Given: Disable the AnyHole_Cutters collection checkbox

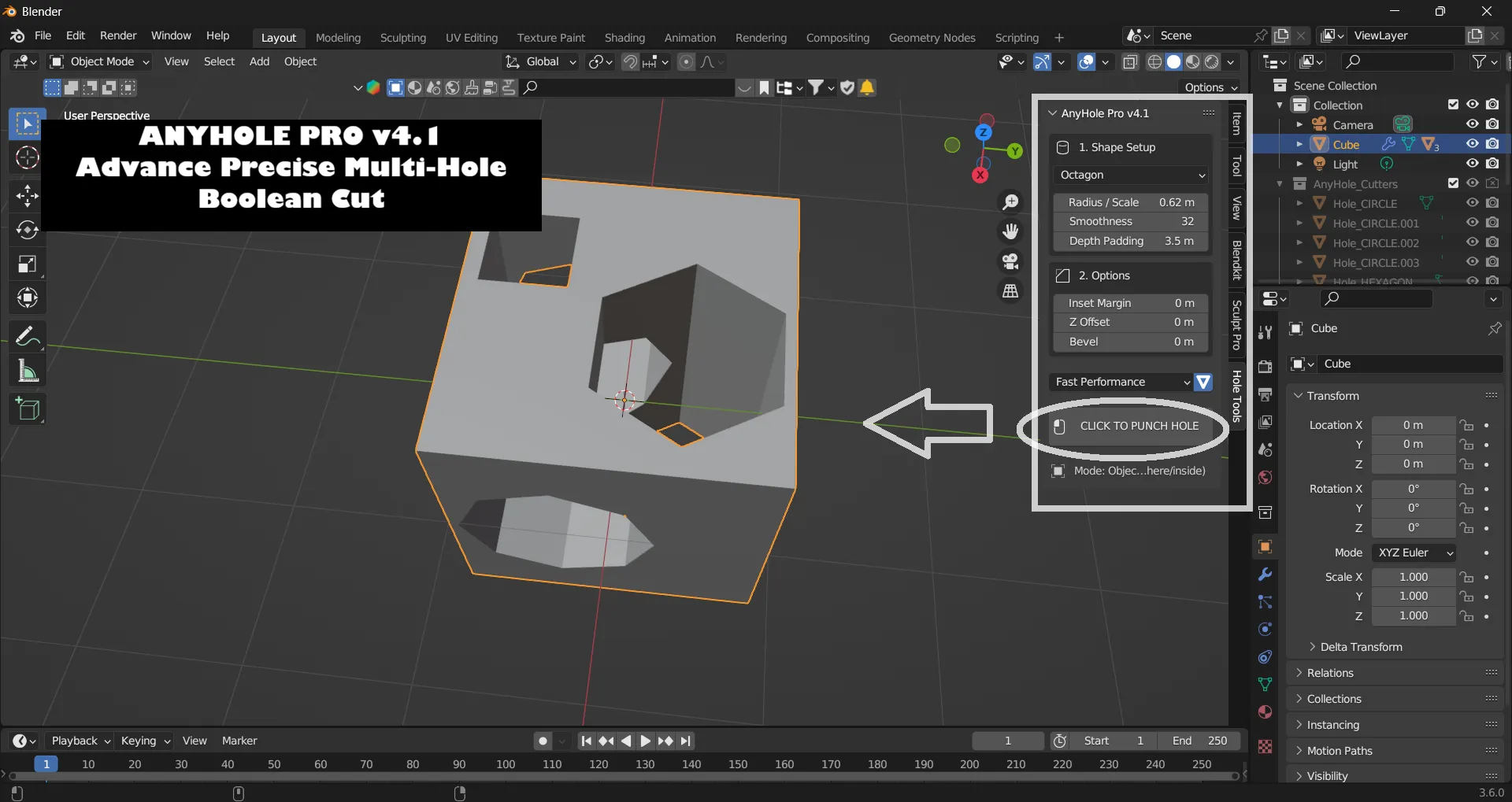Looking at the screenshot, I should point(1454,183).
